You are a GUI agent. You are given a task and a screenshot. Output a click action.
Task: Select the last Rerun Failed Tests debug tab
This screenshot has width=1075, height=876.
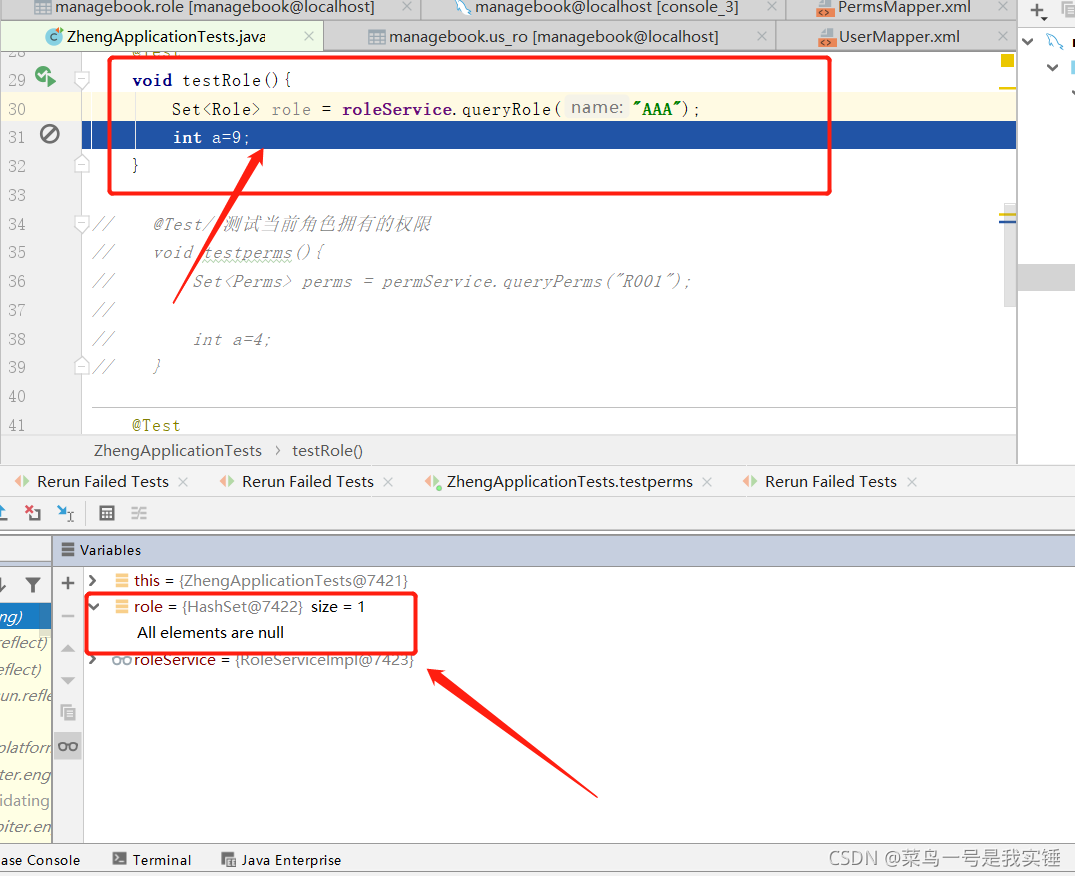[x=831, y=482]
